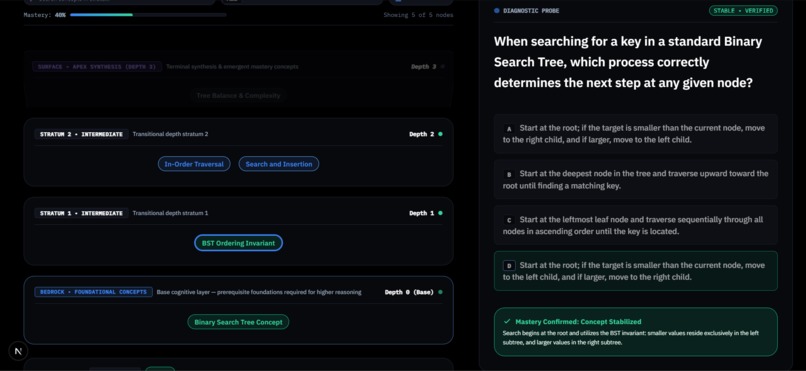Click the Mastery 40% progress bar
806x371 pixels.
148,15
